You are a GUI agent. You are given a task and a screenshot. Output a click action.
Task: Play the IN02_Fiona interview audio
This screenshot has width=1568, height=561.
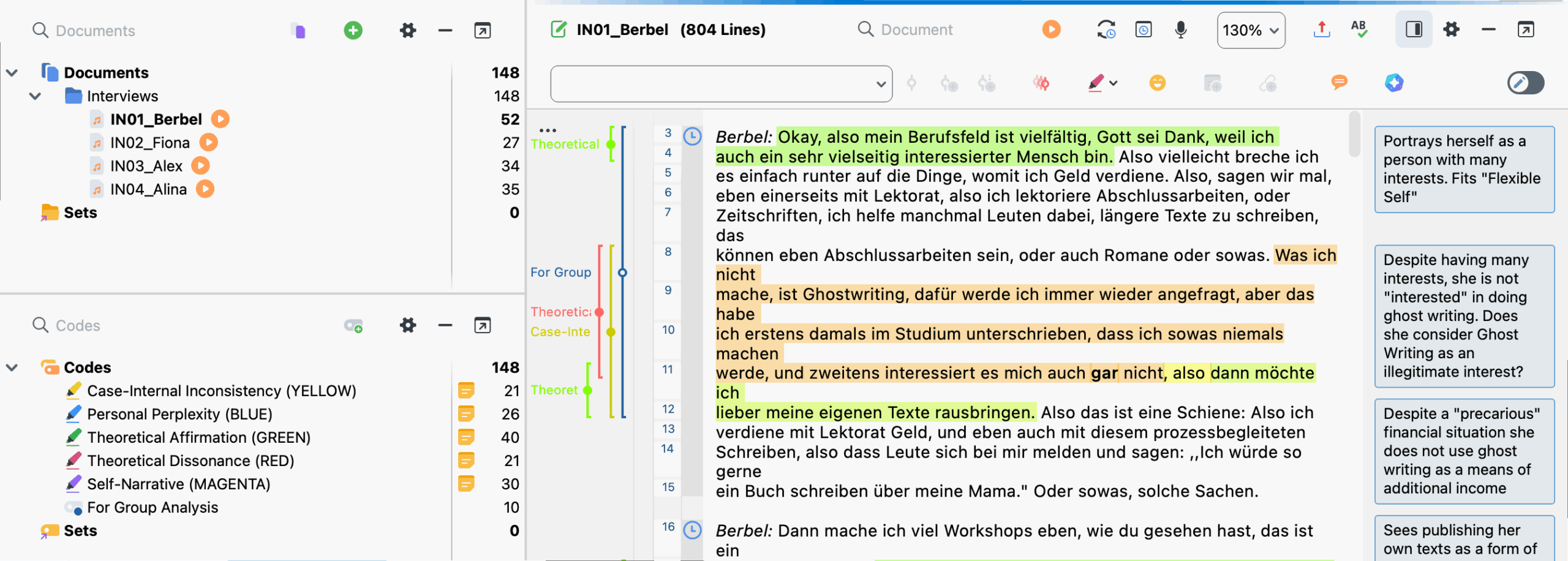[208, 142]
